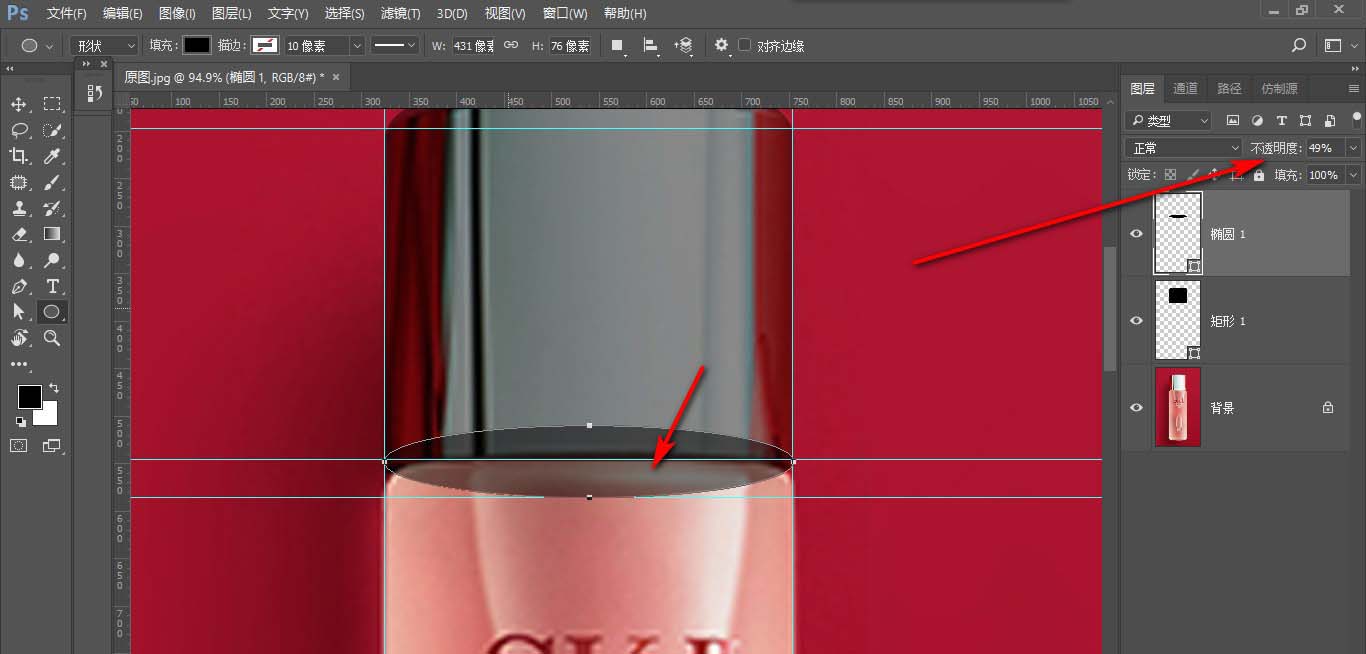Toggle Quick Mask mode
This screenshot has height=654, width=1366.
[x=19, y=445]
